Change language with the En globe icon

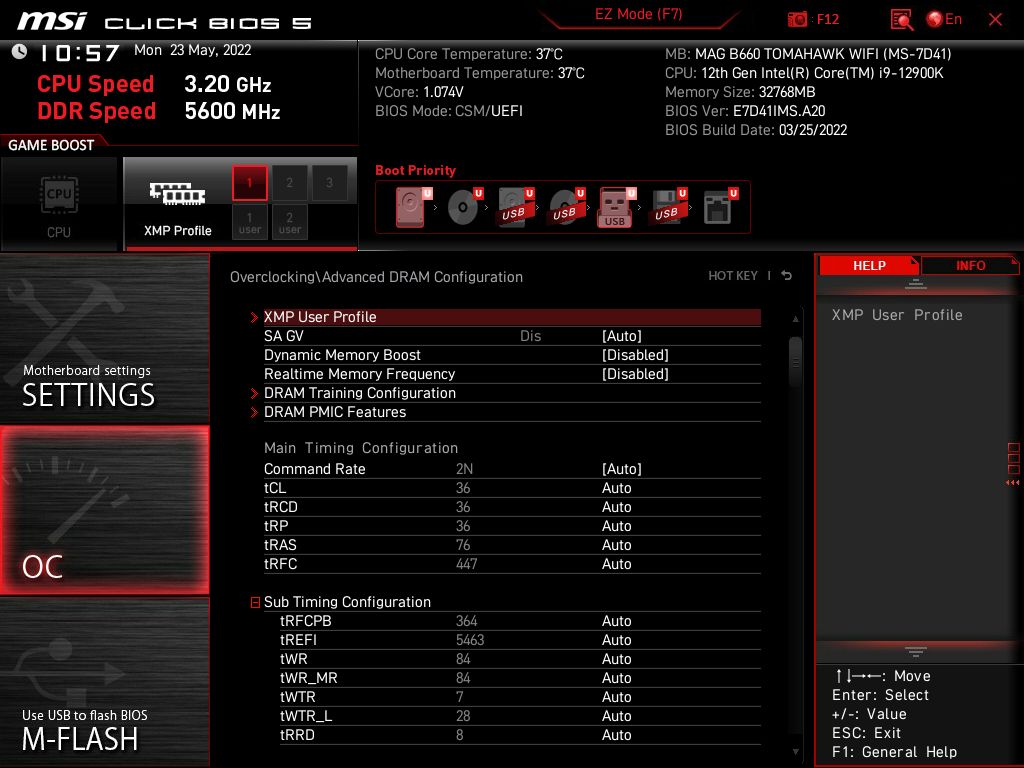(x=944, y=20)
